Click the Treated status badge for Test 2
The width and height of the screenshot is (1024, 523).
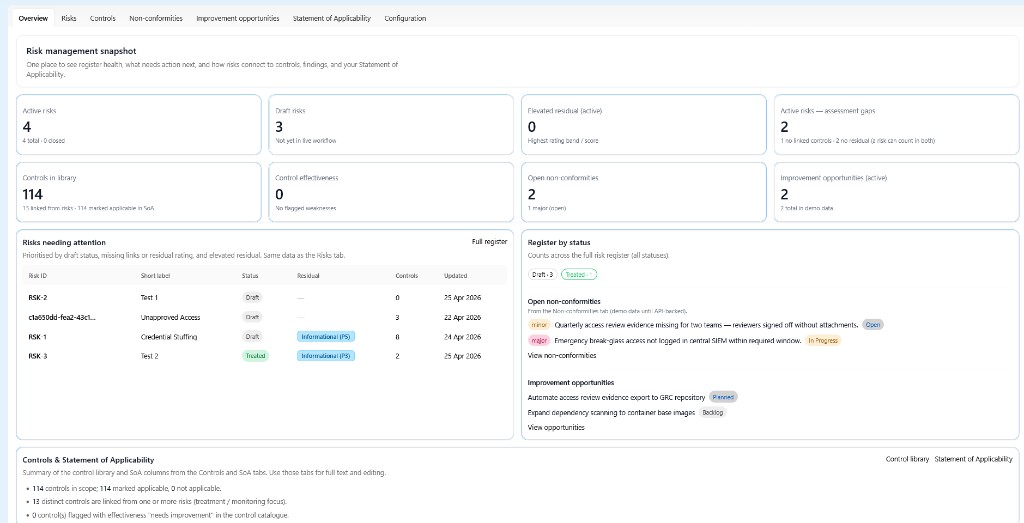click(255, 357)
